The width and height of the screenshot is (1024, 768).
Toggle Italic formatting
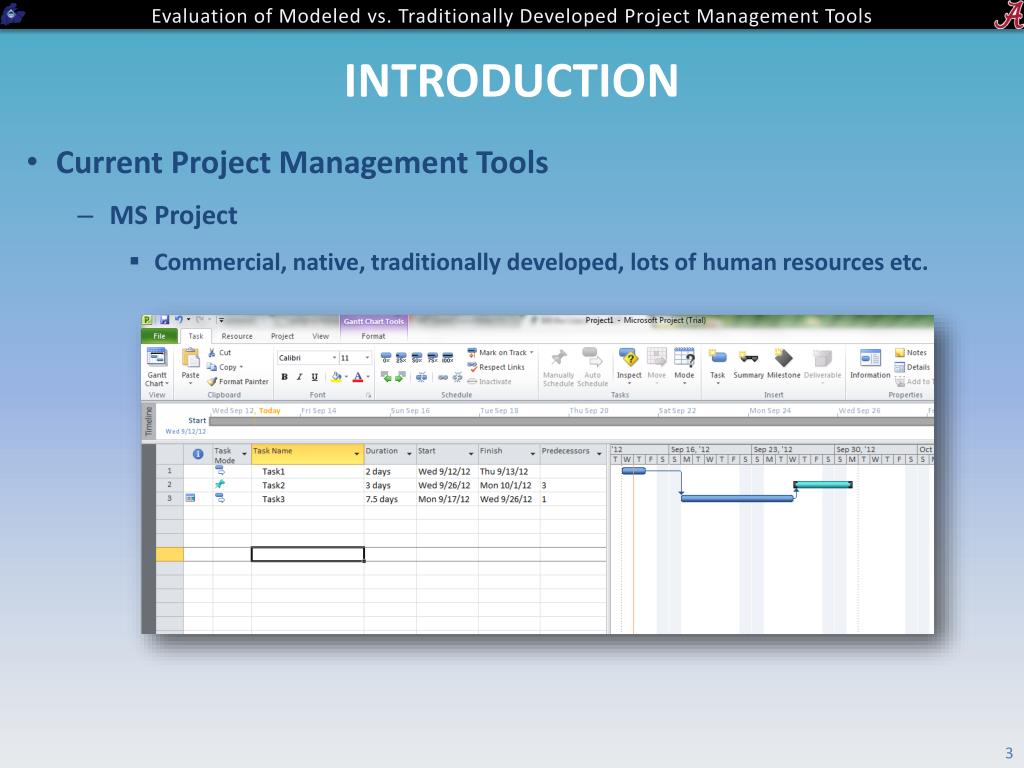[299, 377]
